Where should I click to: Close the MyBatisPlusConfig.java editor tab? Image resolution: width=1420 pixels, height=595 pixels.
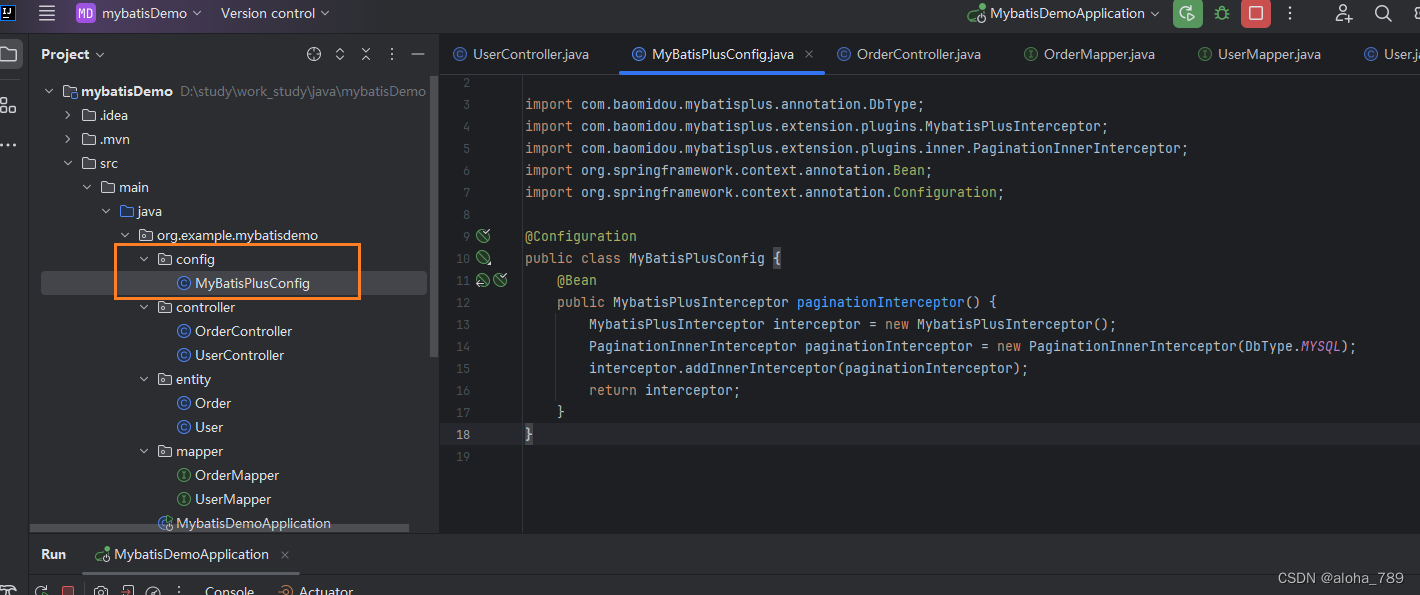click(809, 54)
